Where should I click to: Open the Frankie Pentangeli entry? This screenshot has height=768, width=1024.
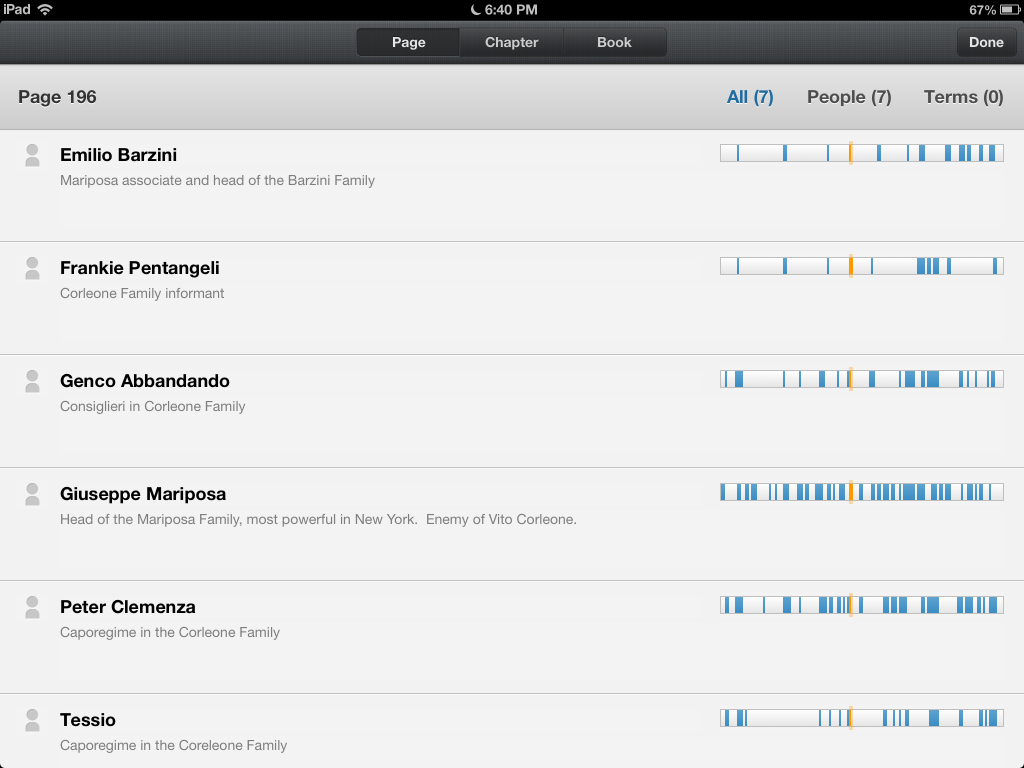point(512,298)
